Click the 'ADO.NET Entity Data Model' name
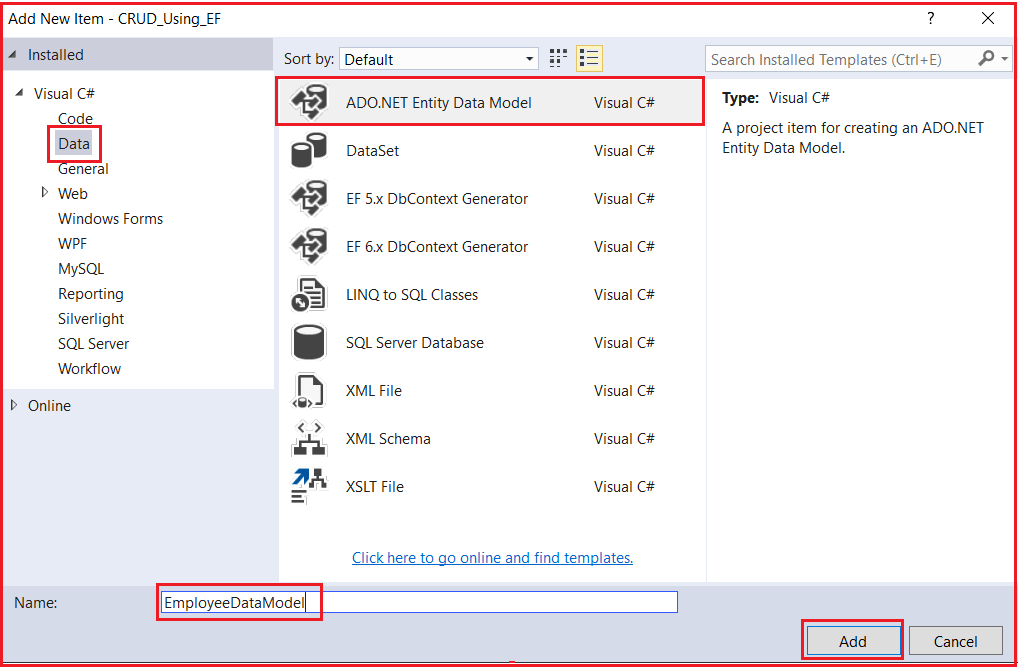This screenshot has width=1018, height=669. coord(439,103)
